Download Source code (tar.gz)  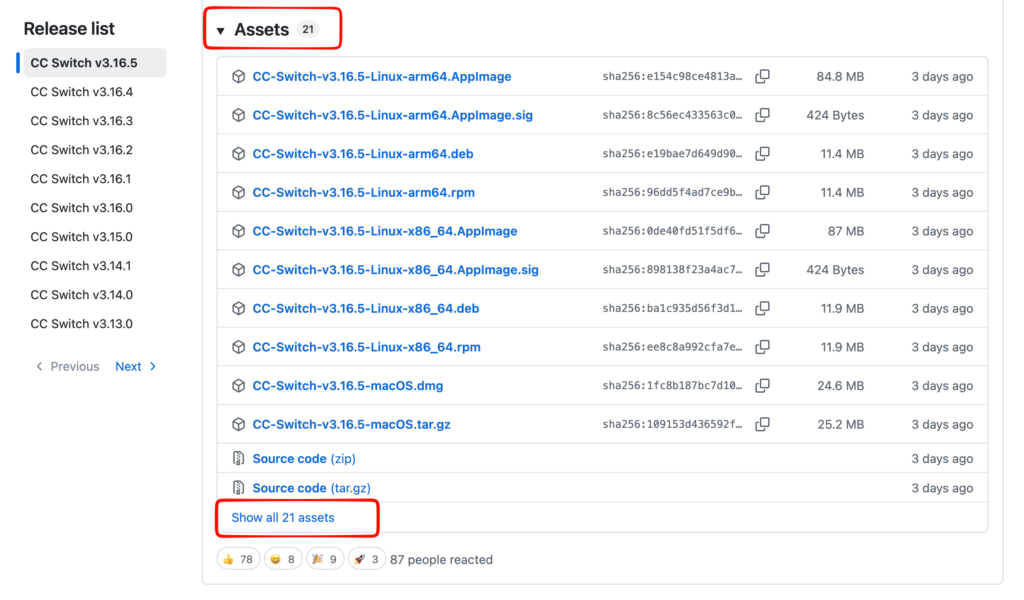[x=312, y=488]
